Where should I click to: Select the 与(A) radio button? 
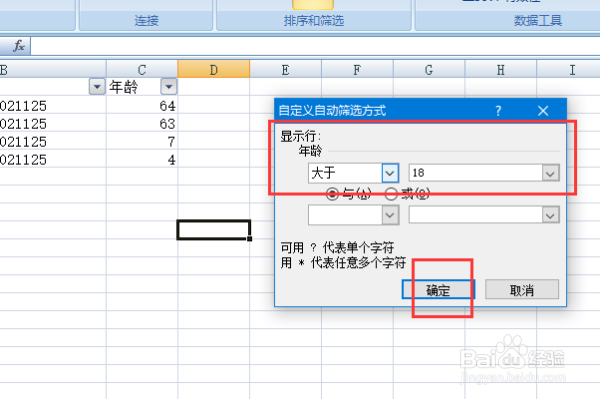click(332, 194)
